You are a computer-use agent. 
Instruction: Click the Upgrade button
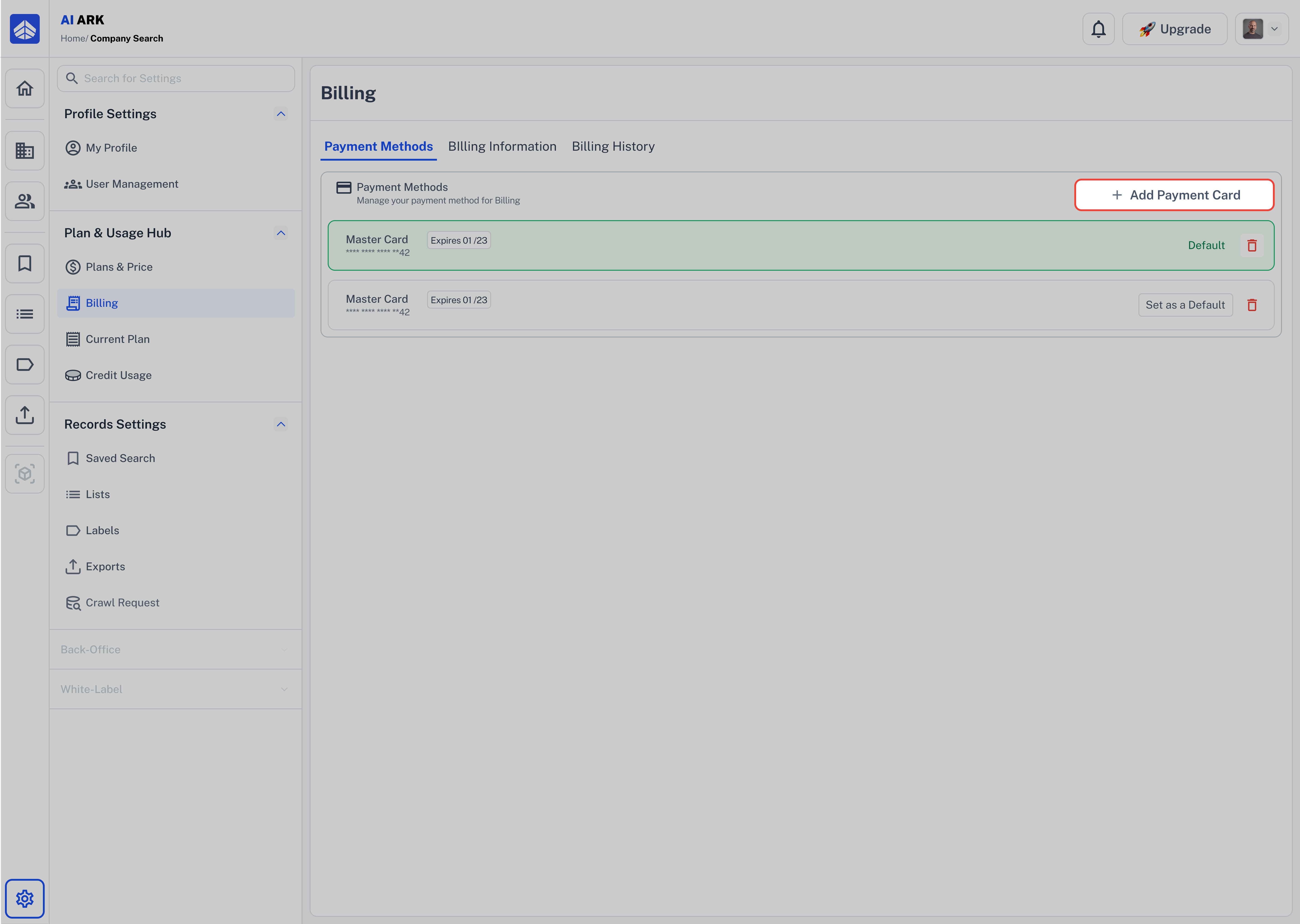[1174, 29]
